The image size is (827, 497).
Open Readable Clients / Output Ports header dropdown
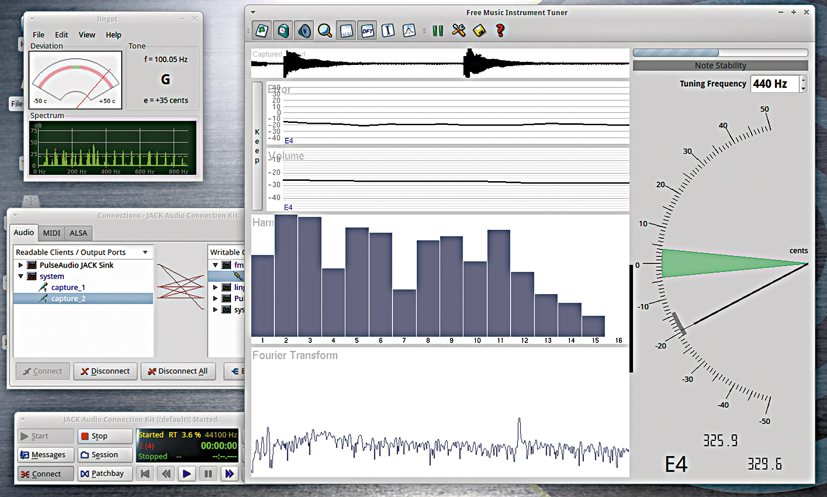[x=83, y=252]
